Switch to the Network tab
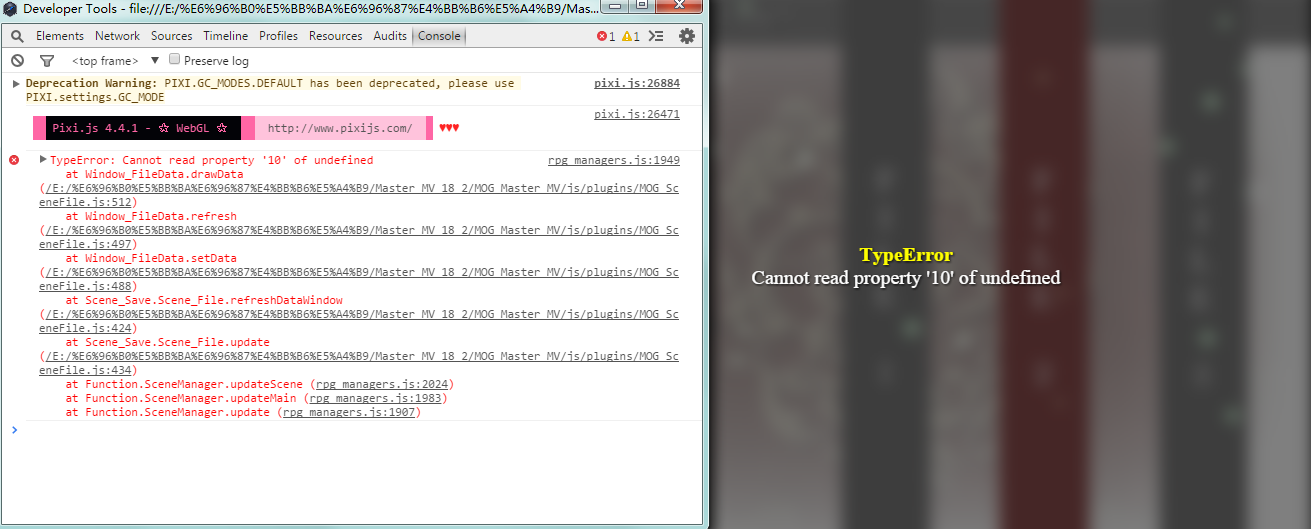 pos(117,36)
